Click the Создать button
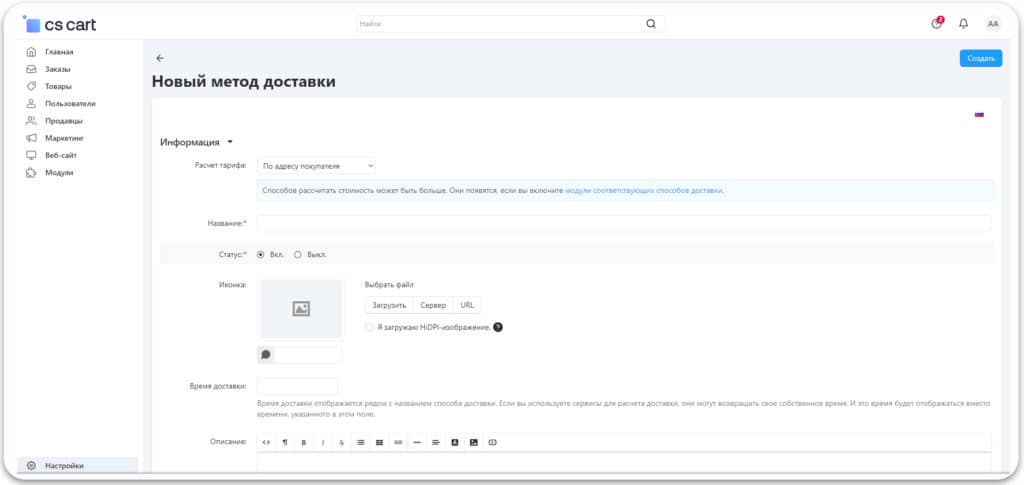The image size is (1024, 485). (x=980, y=58)
